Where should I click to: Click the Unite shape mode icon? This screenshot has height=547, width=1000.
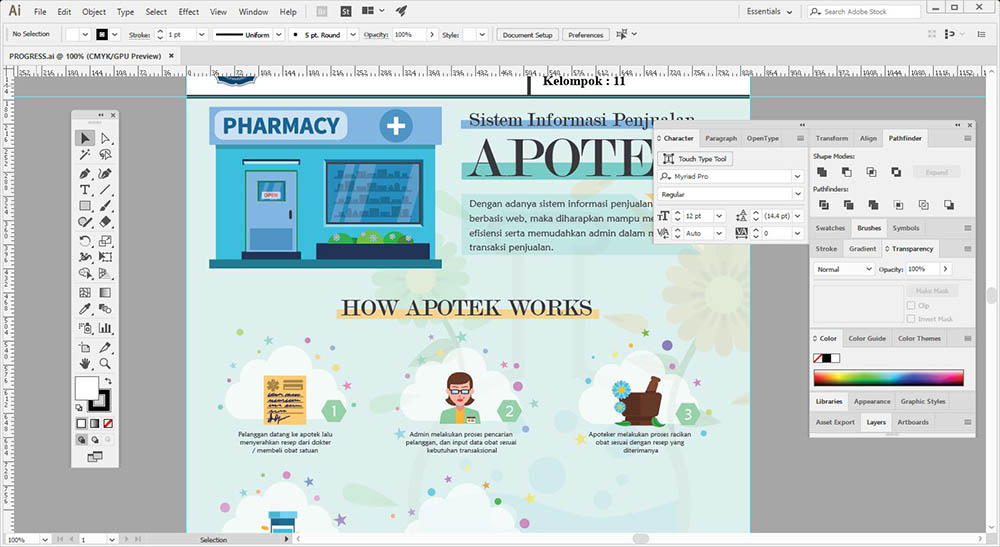[821, 172]
